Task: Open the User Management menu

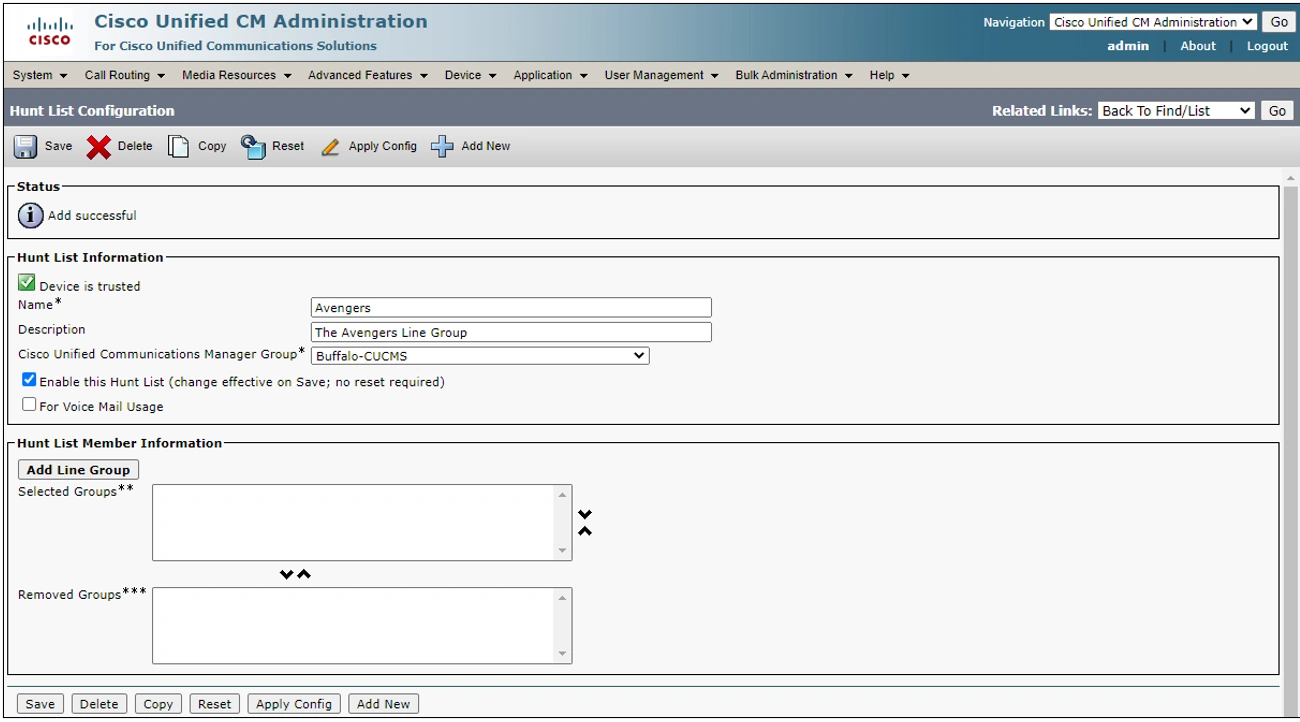Action: (662, 75)
